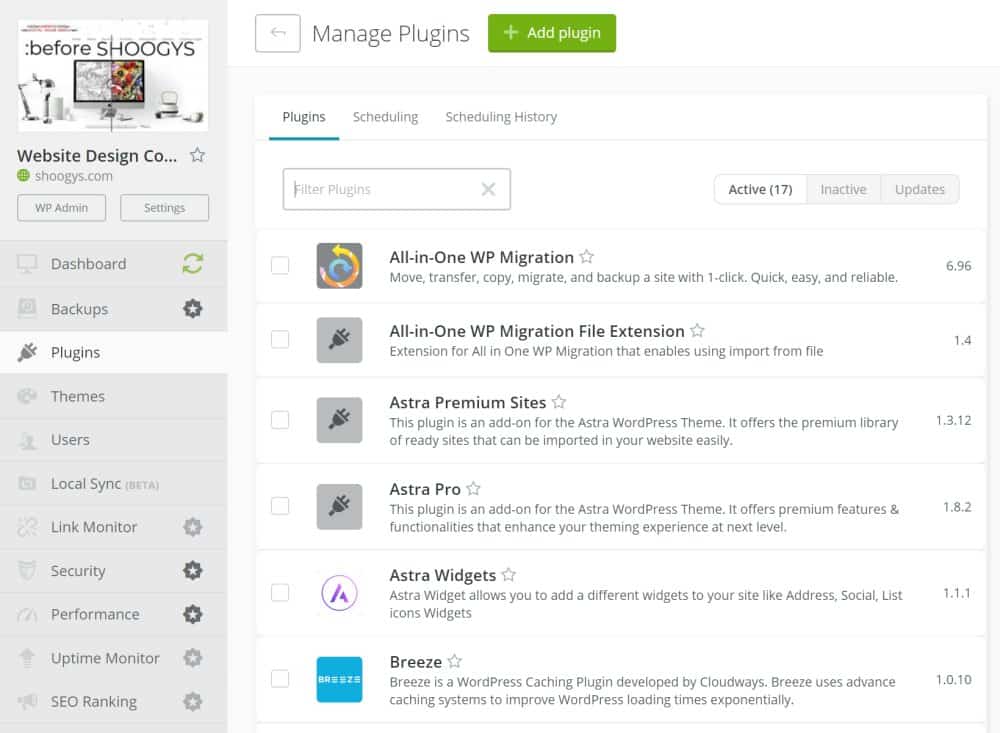Show plugins with Updates
Screen dimensions: 1000x733
[x=920, y=189]
